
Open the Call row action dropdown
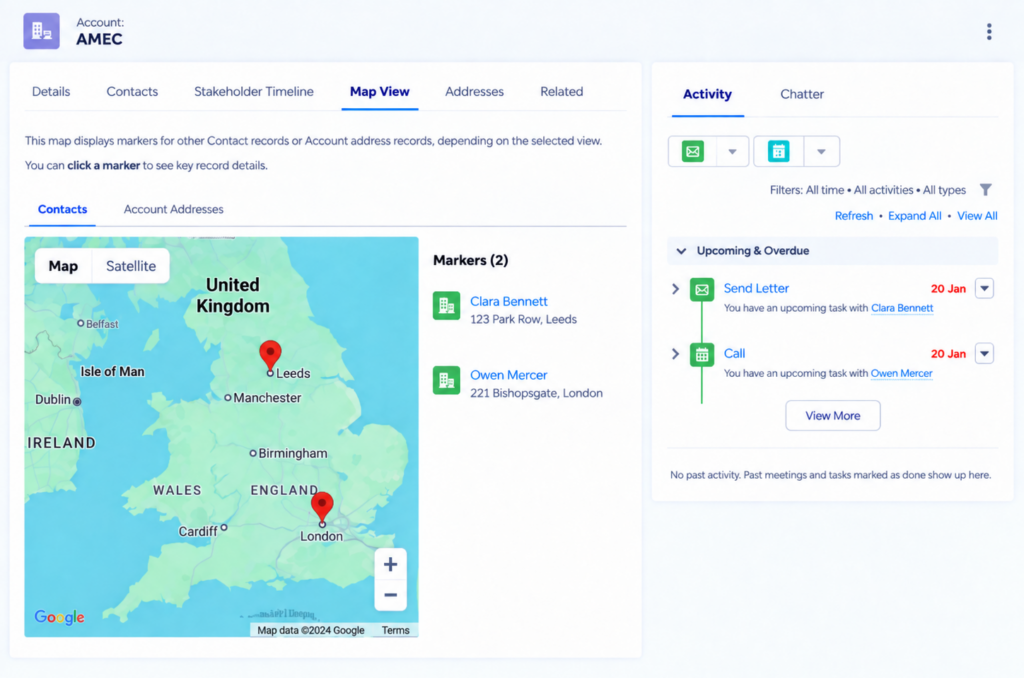(984, 353)
